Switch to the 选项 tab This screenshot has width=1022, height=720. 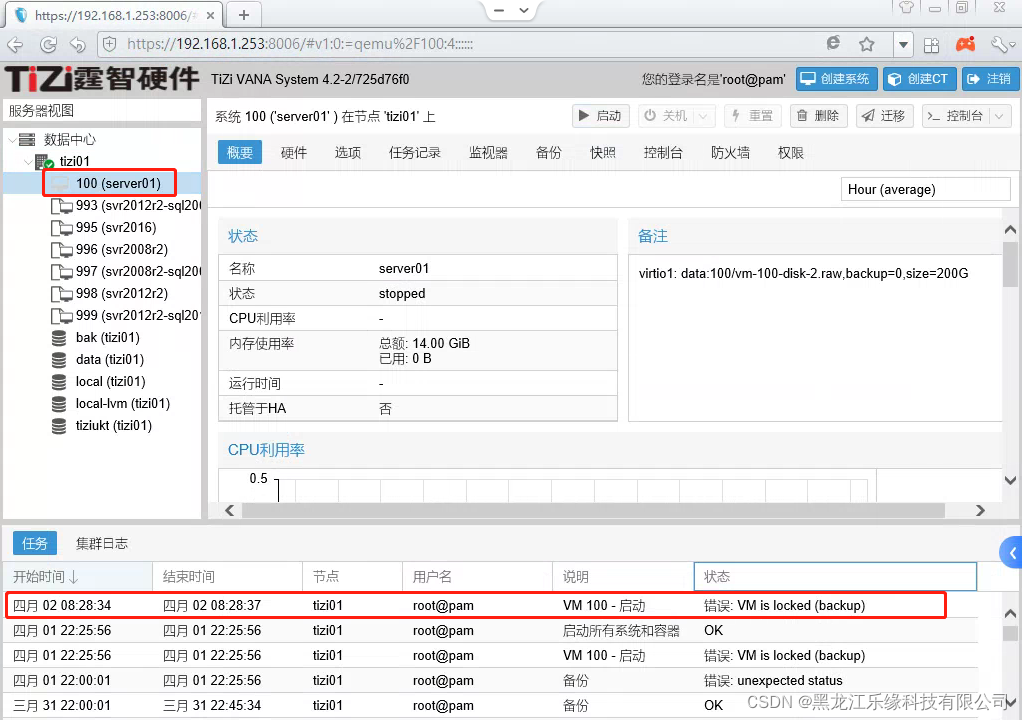tap(347, 152)
